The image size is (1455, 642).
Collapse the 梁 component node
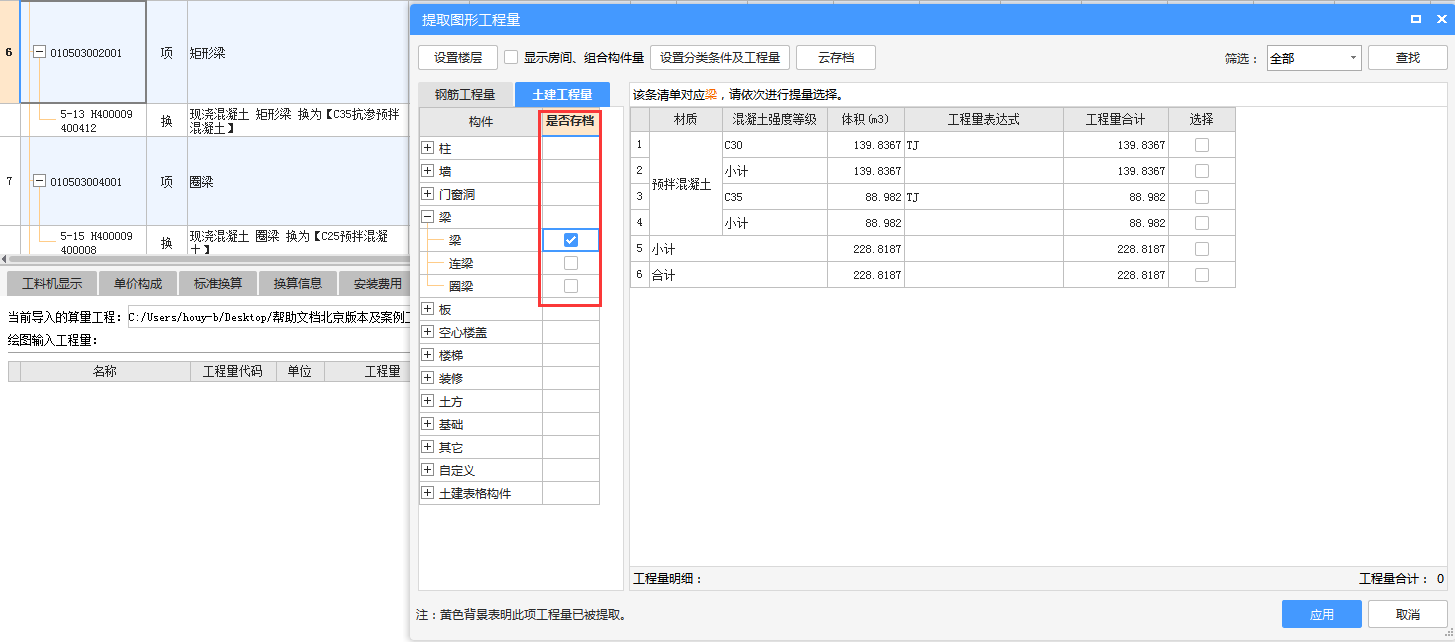[427, 217]
